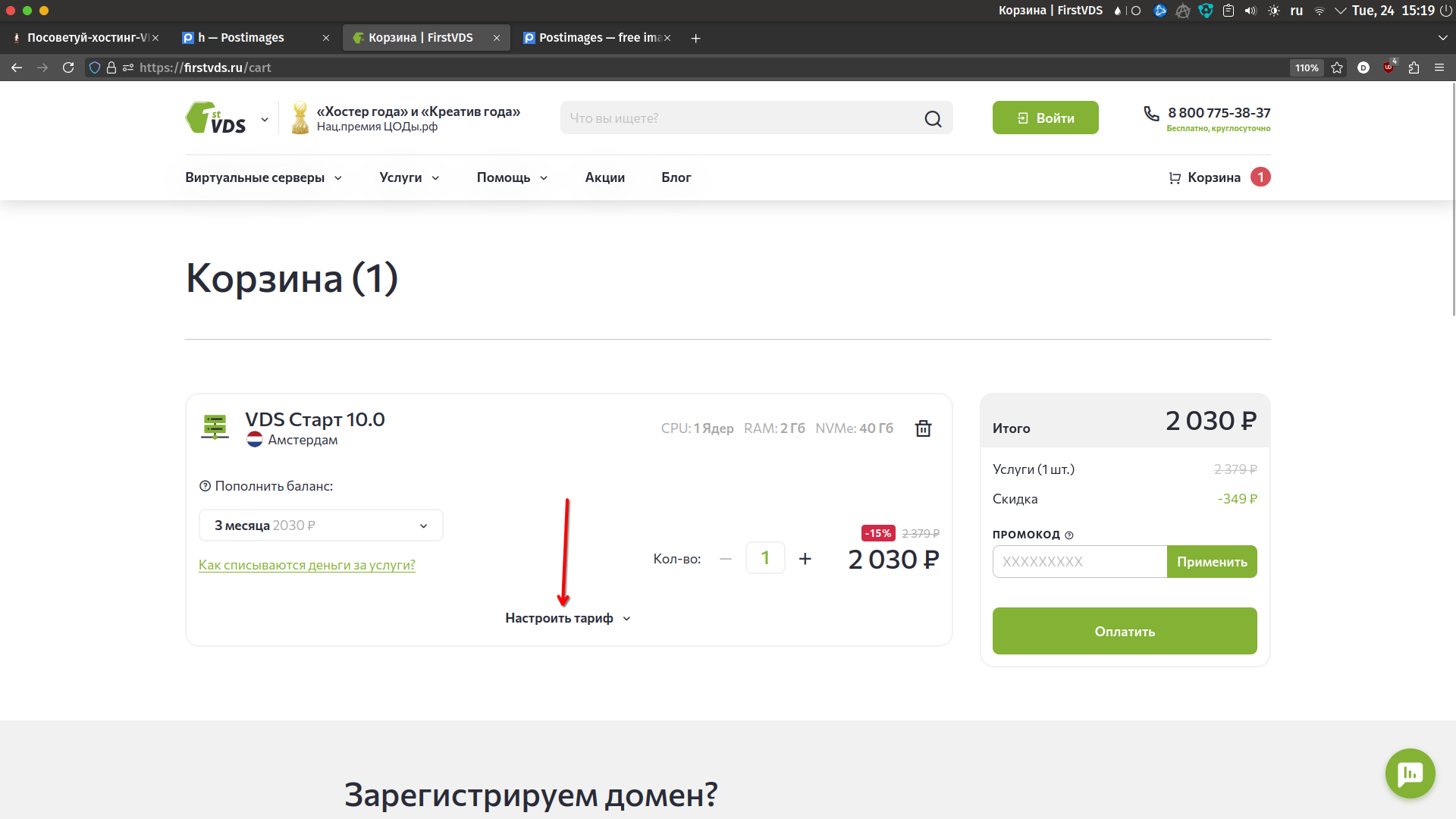This screenshot has height=819, width=1456.
Task: Expand the Услуги menu
Action: 409,177
